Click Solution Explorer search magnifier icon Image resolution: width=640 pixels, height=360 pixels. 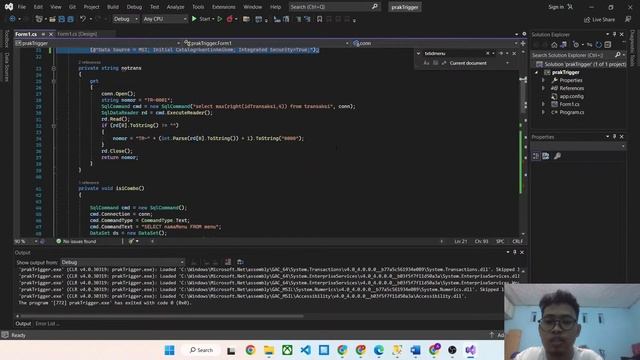618,55
